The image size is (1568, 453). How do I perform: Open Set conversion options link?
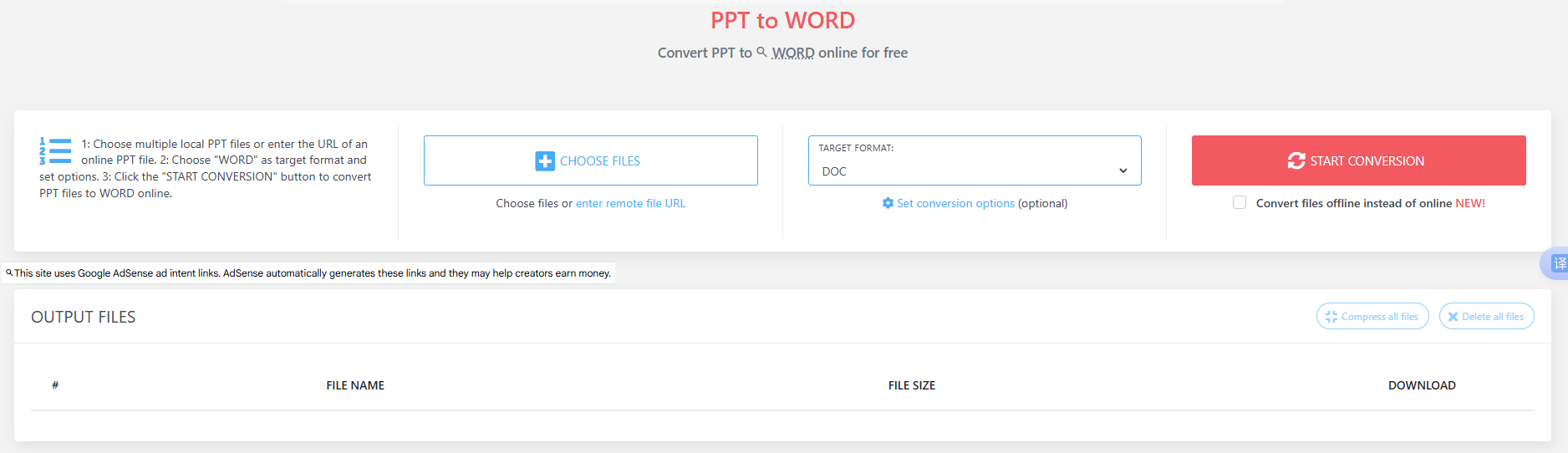click(955, 203)
